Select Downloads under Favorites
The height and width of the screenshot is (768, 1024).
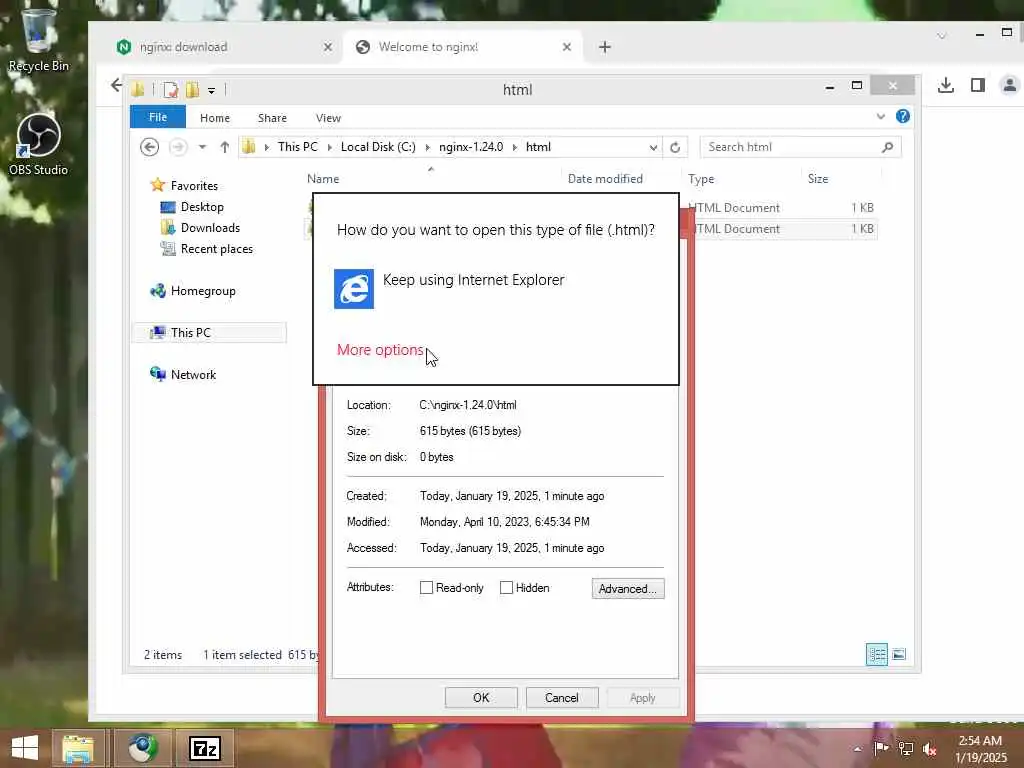pos(210,228)
